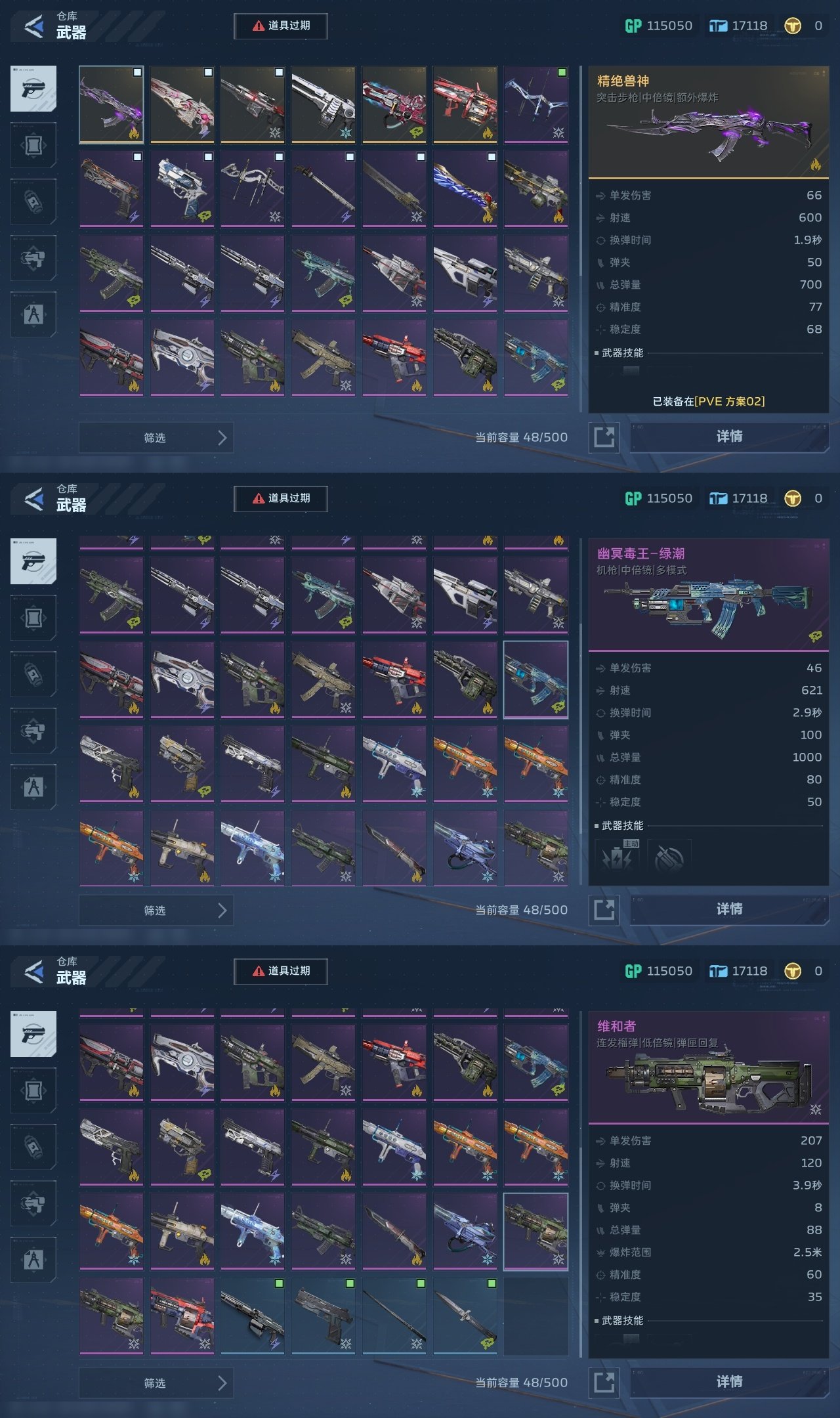Click the back arrow beside the 精绝兽神 screen title

33,26
